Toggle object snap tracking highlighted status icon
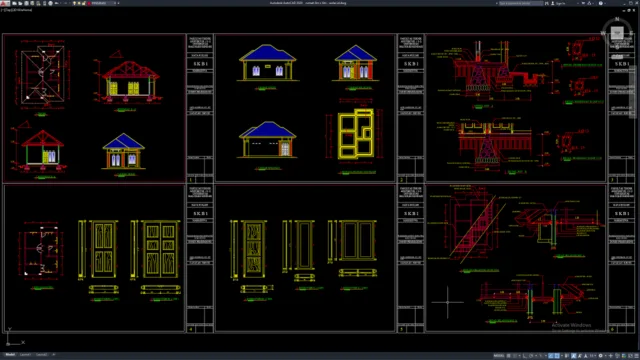 [551, 356]
